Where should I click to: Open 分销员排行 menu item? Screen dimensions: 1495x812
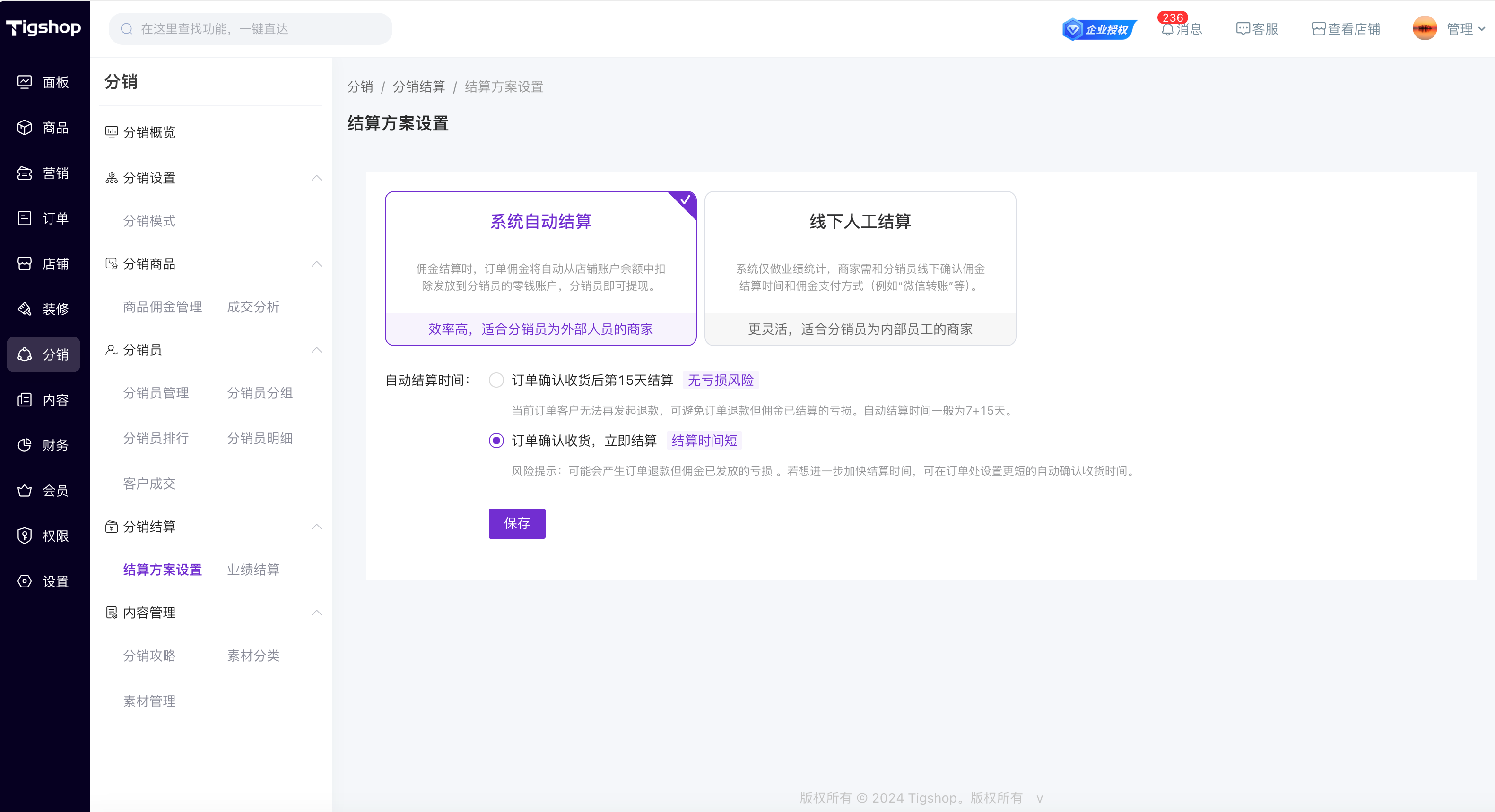(x=156, y=439)
